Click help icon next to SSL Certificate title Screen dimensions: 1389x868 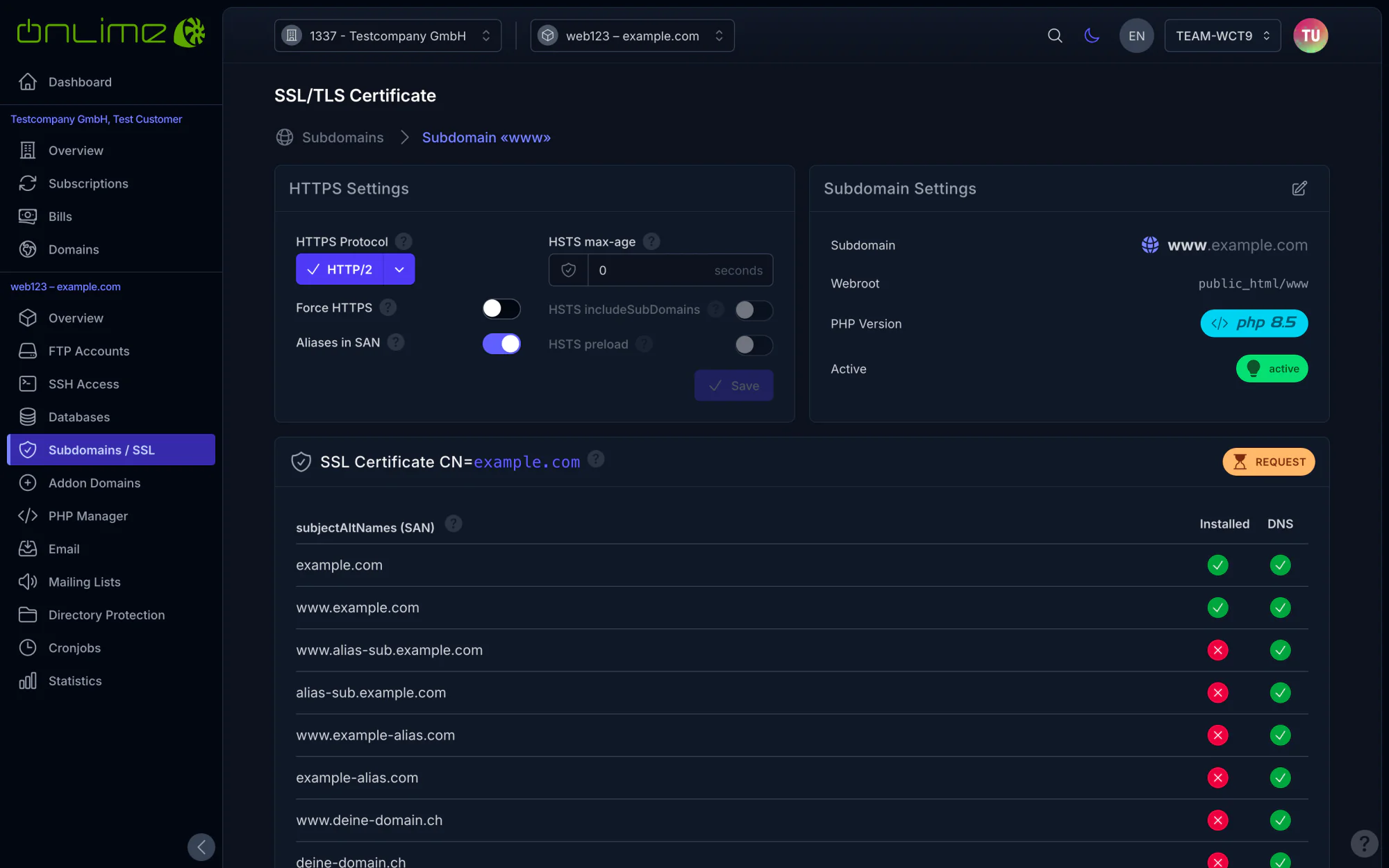pos(596,458)
